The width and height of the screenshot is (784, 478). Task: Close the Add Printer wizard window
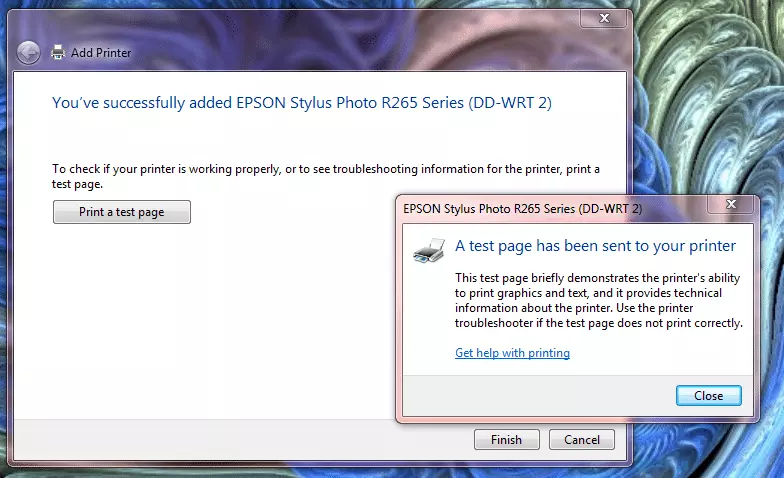[x=603, y=19]
